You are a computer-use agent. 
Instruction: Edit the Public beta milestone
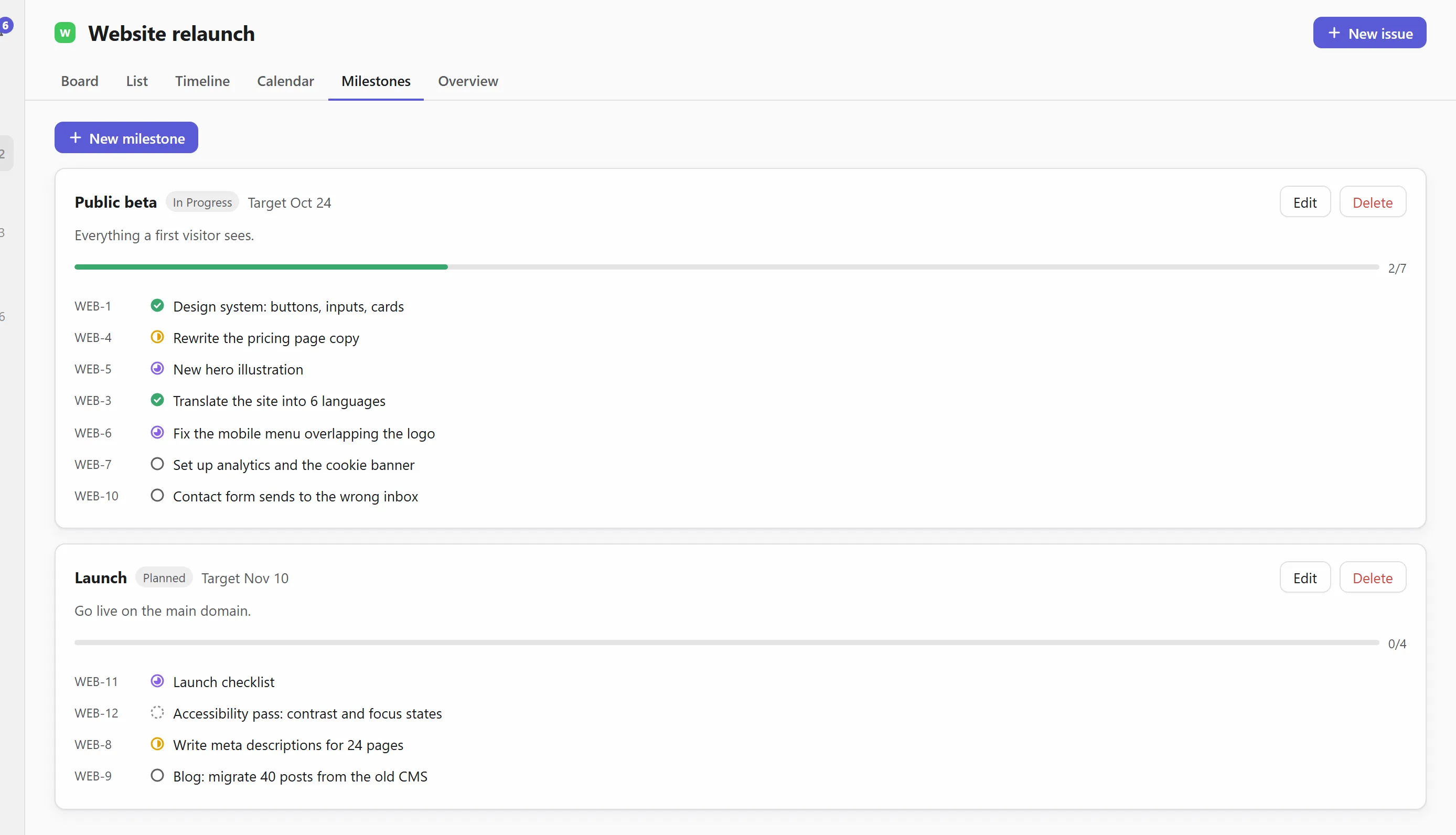[x=1305, y=202]
